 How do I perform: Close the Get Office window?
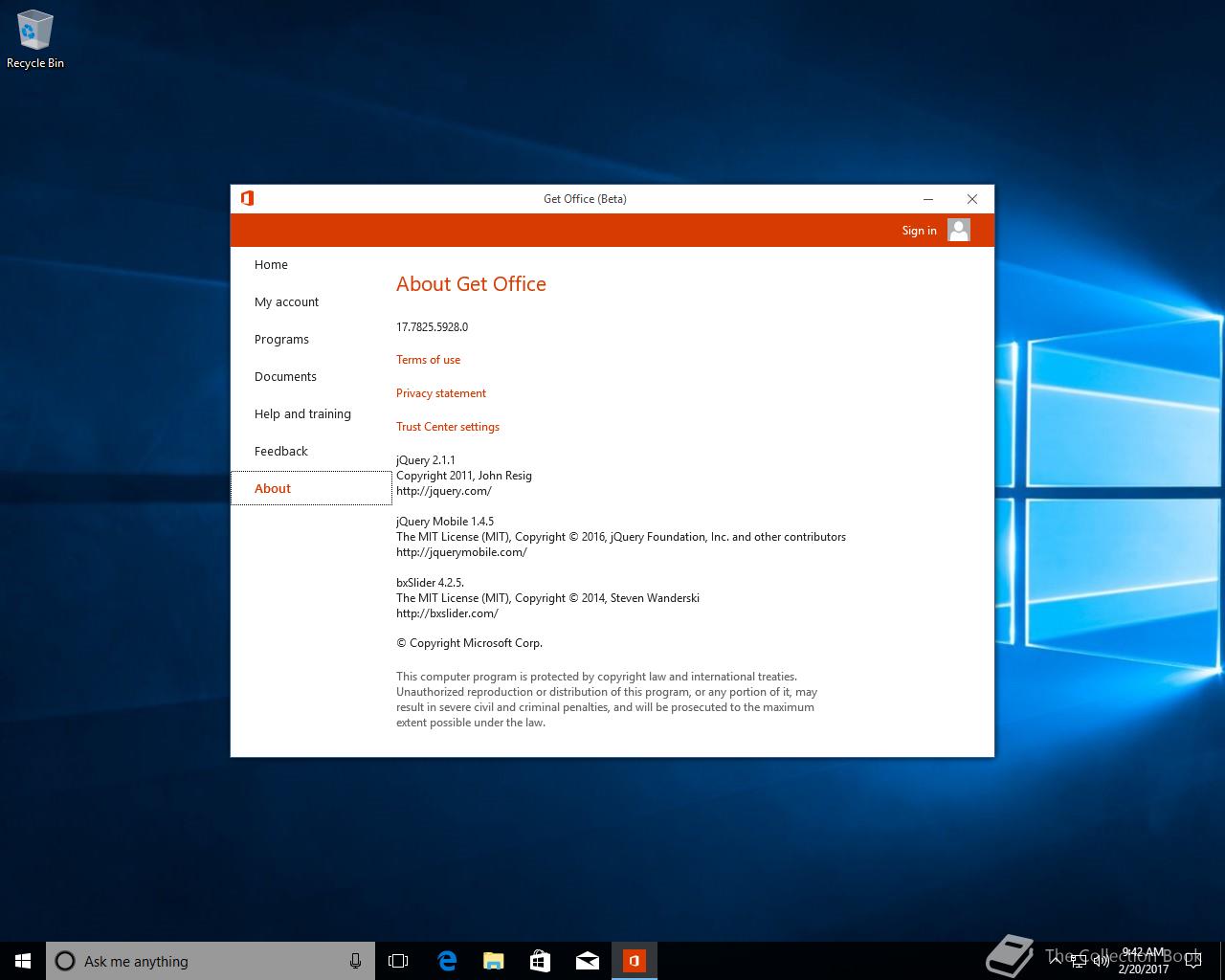(x=972, y=199)
